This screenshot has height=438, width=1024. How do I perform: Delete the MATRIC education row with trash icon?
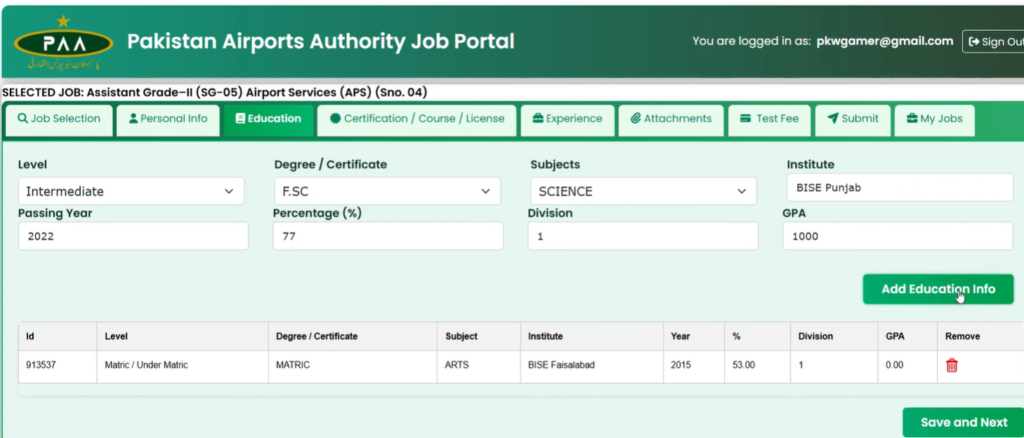(951, 365)
